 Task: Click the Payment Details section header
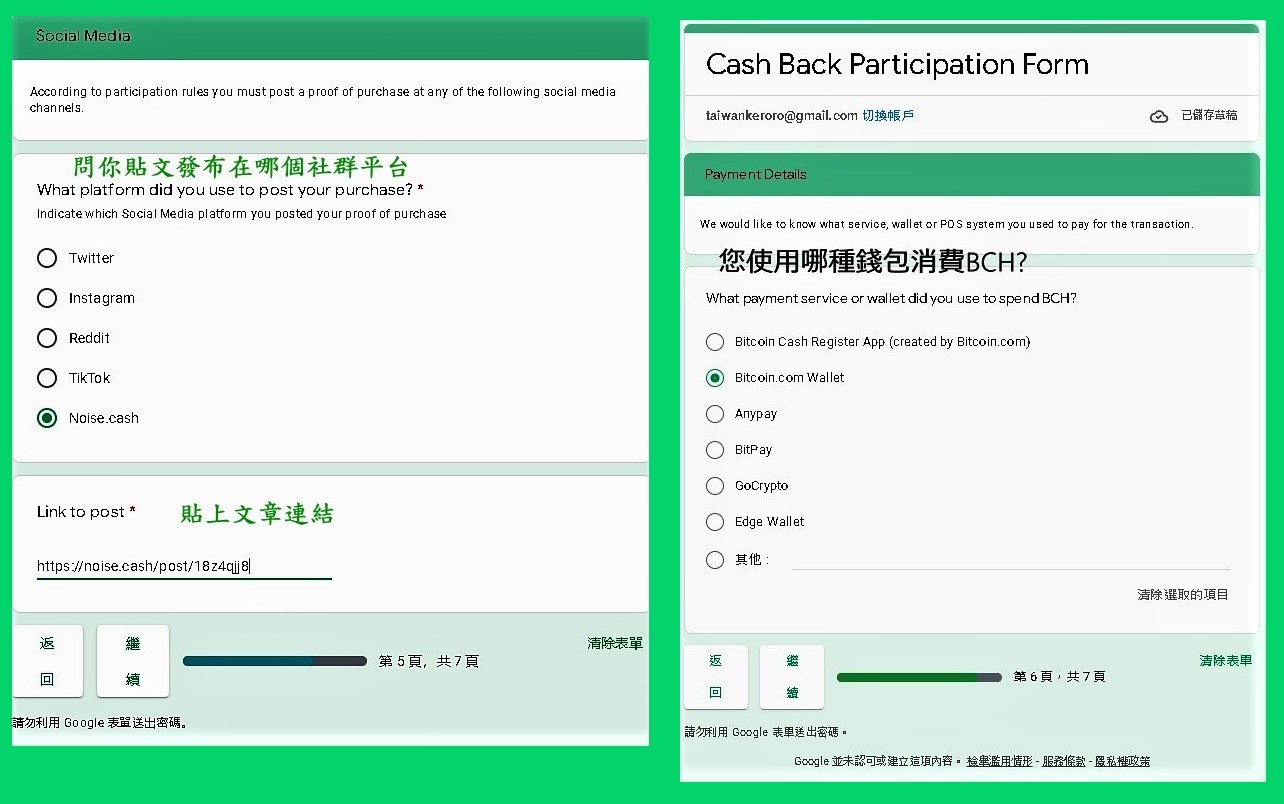coord(972,174)
